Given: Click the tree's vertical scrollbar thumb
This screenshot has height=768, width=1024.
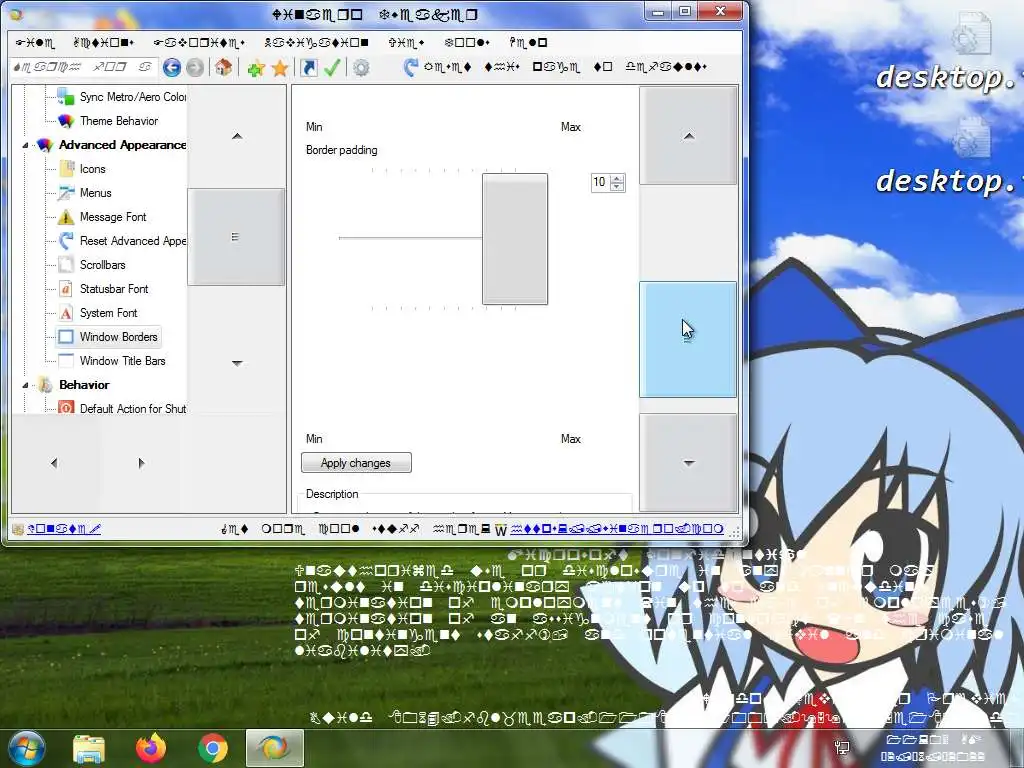Looking at the screenshot, I should (236, 236).
